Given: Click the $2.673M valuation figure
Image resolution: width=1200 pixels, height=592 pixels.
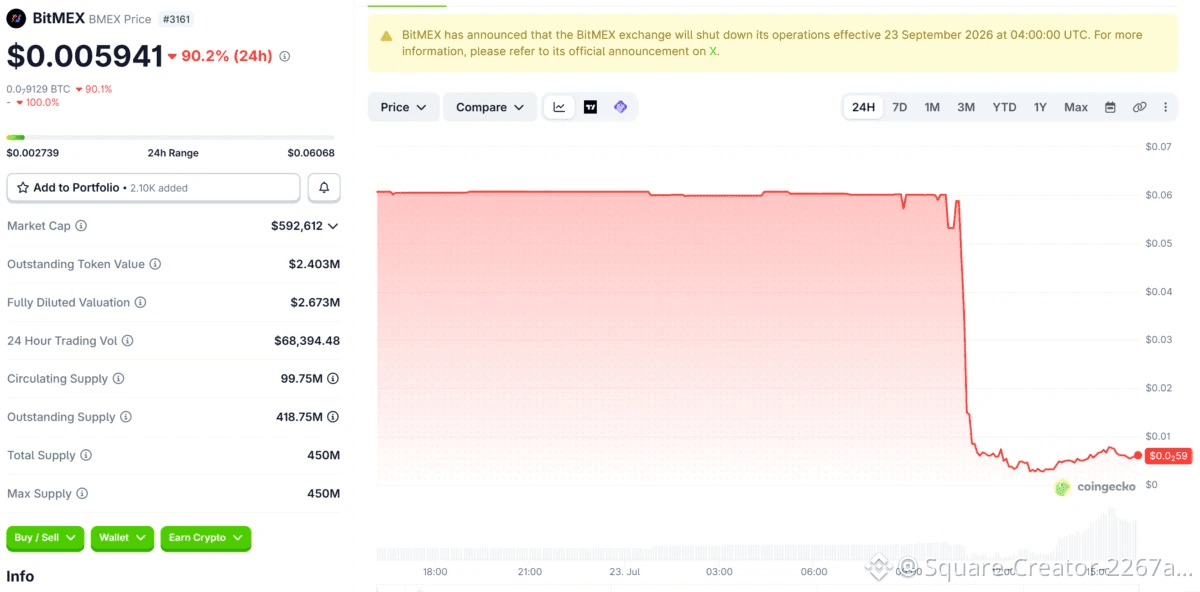Looking at the screenshot, I should pos(315,302).
